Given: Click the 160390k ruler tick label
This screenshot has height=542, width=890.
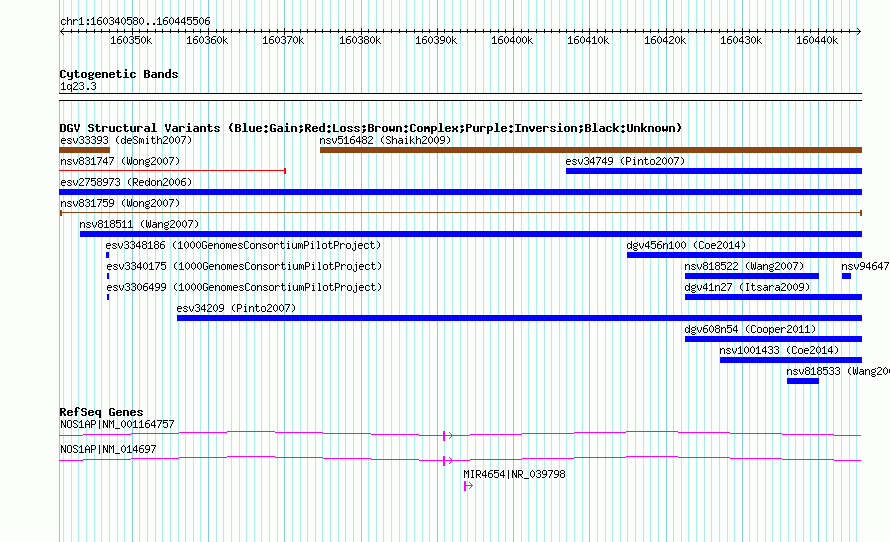Looking at the screenshot, I should click(x=436, y=41).
